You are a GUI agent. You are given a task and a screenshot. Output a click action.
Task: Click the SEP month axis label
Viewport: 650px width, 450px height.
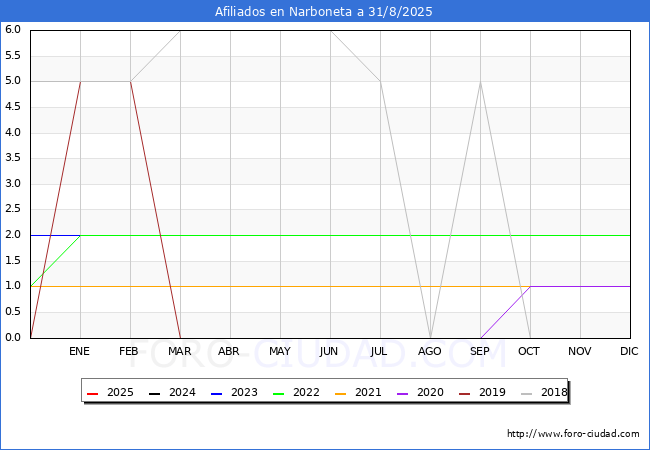click(480, 352)
